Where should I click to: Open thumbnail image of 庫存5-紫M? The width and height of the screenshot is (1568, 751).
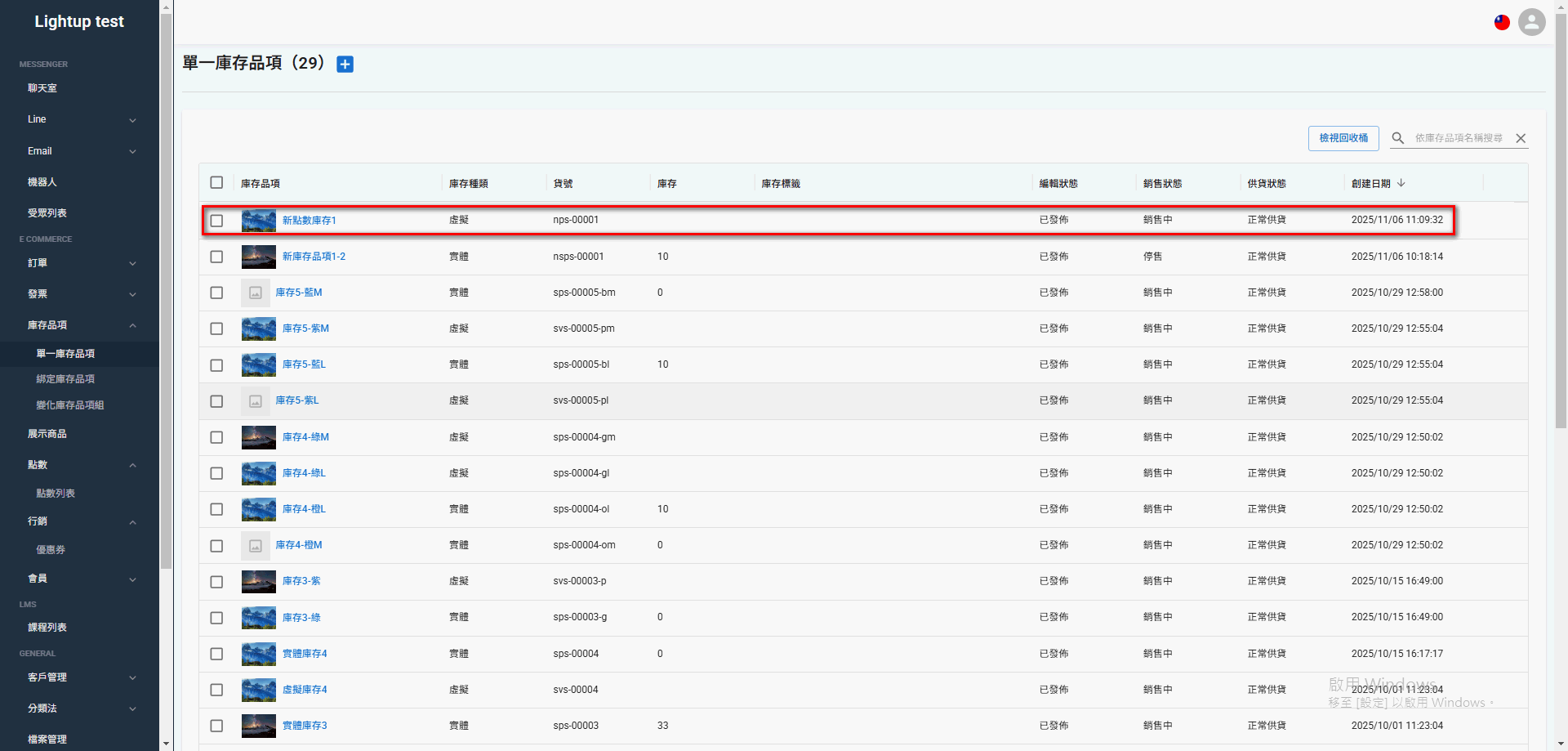pyautogui.click(x=259, y=329)
